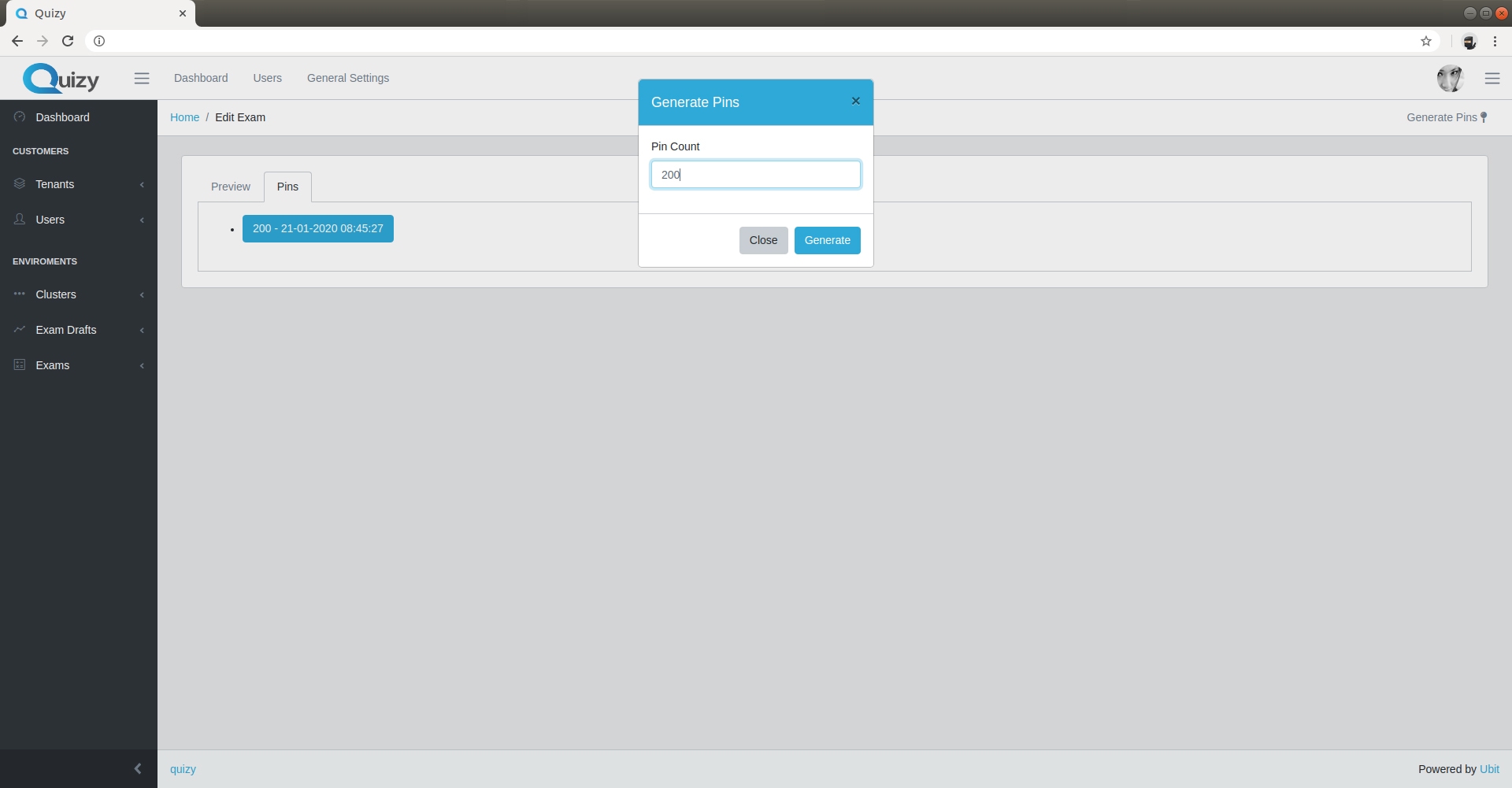Collapse sidebar with bottom chevron
Screen dimensions: 1512x788
coord(138,768)
